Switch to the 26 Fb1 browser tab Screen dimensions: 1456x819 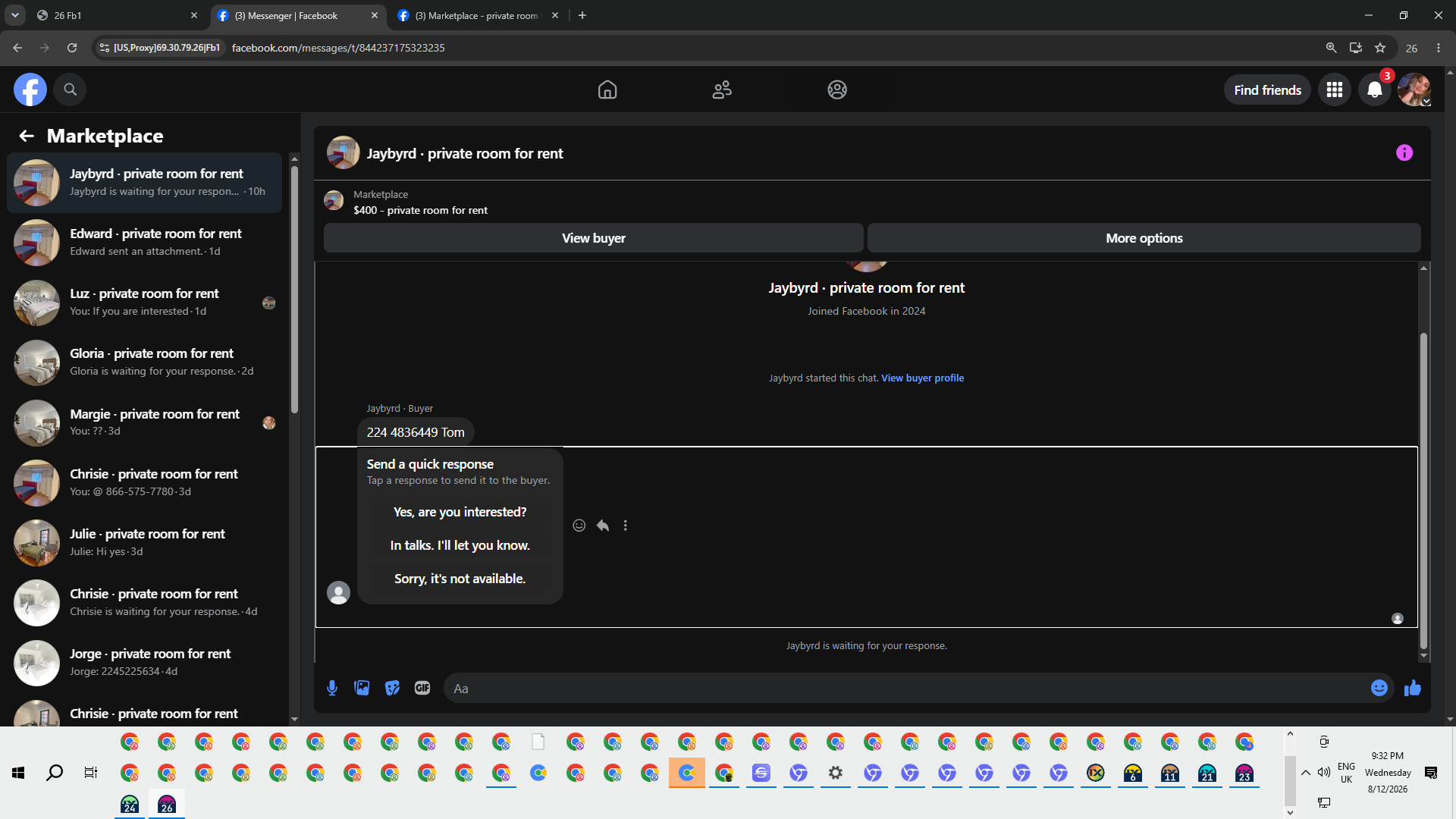click(x=118, y=15)
